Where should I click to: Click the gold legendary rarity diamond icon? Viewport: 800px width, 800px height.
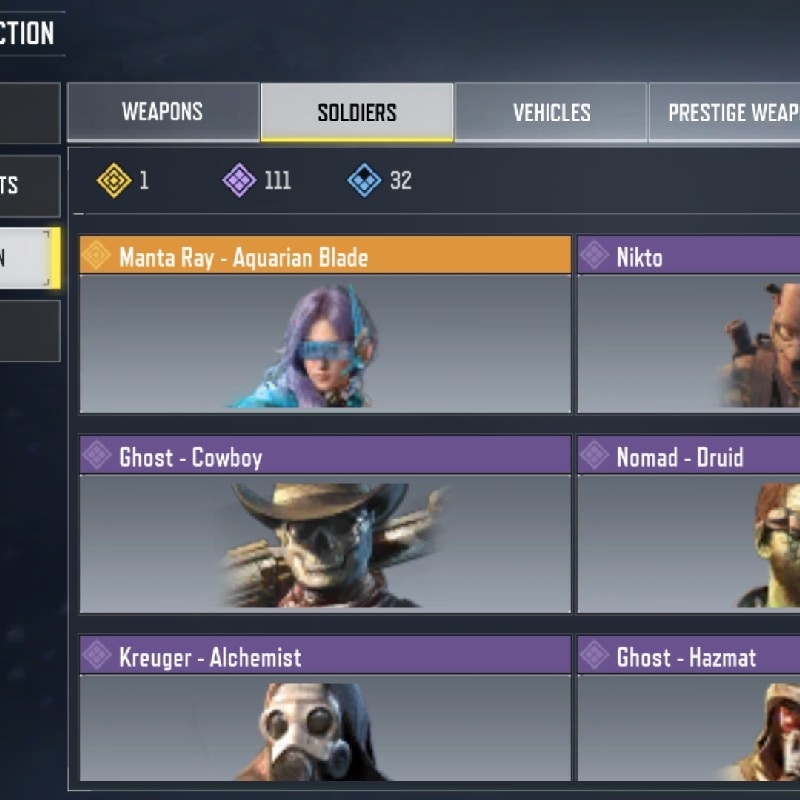click(x=114, y=180)
